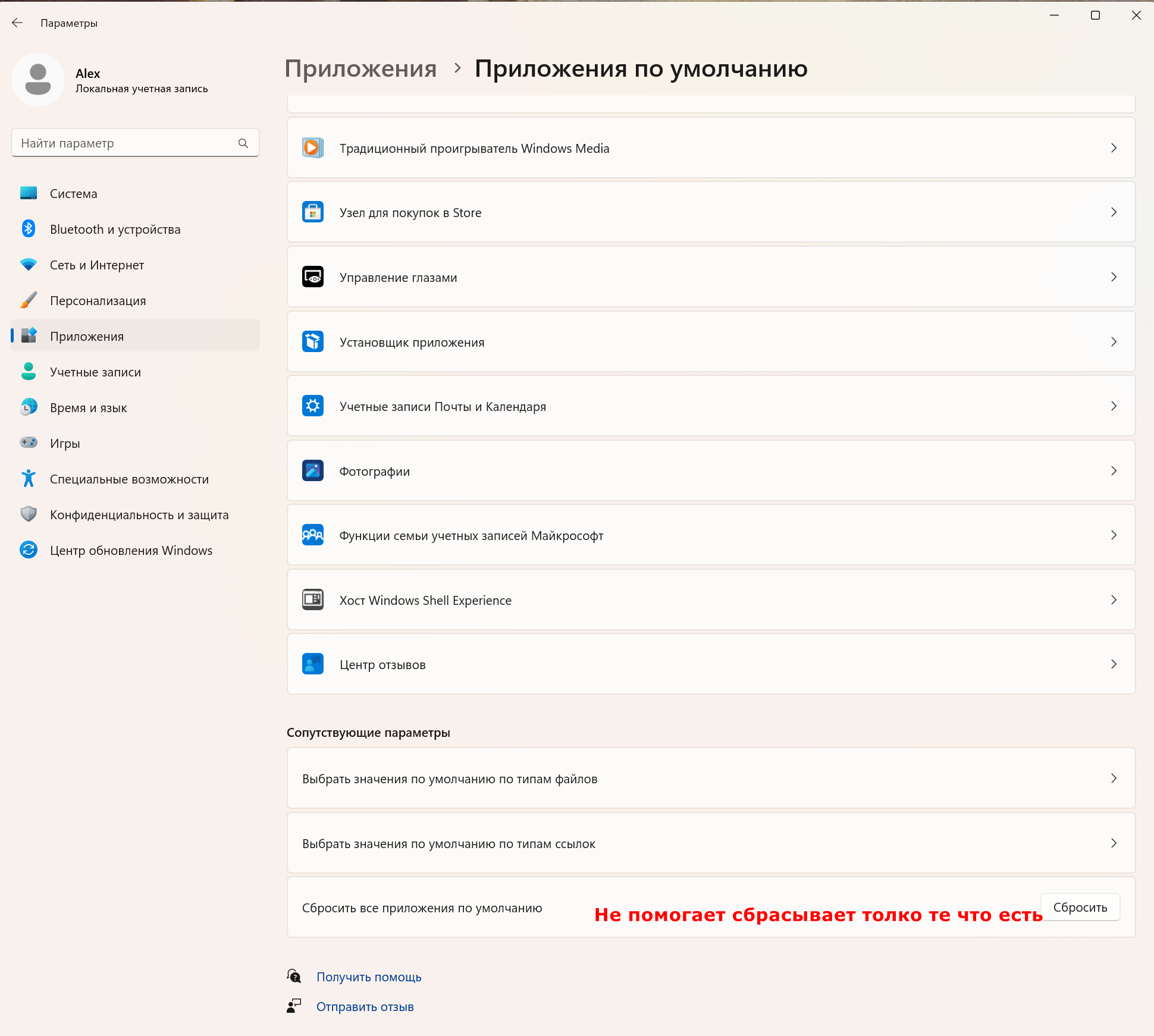The image size is (1154, 1036).
Task: Open Центр обновления Windows section
Action: (131, 551)
